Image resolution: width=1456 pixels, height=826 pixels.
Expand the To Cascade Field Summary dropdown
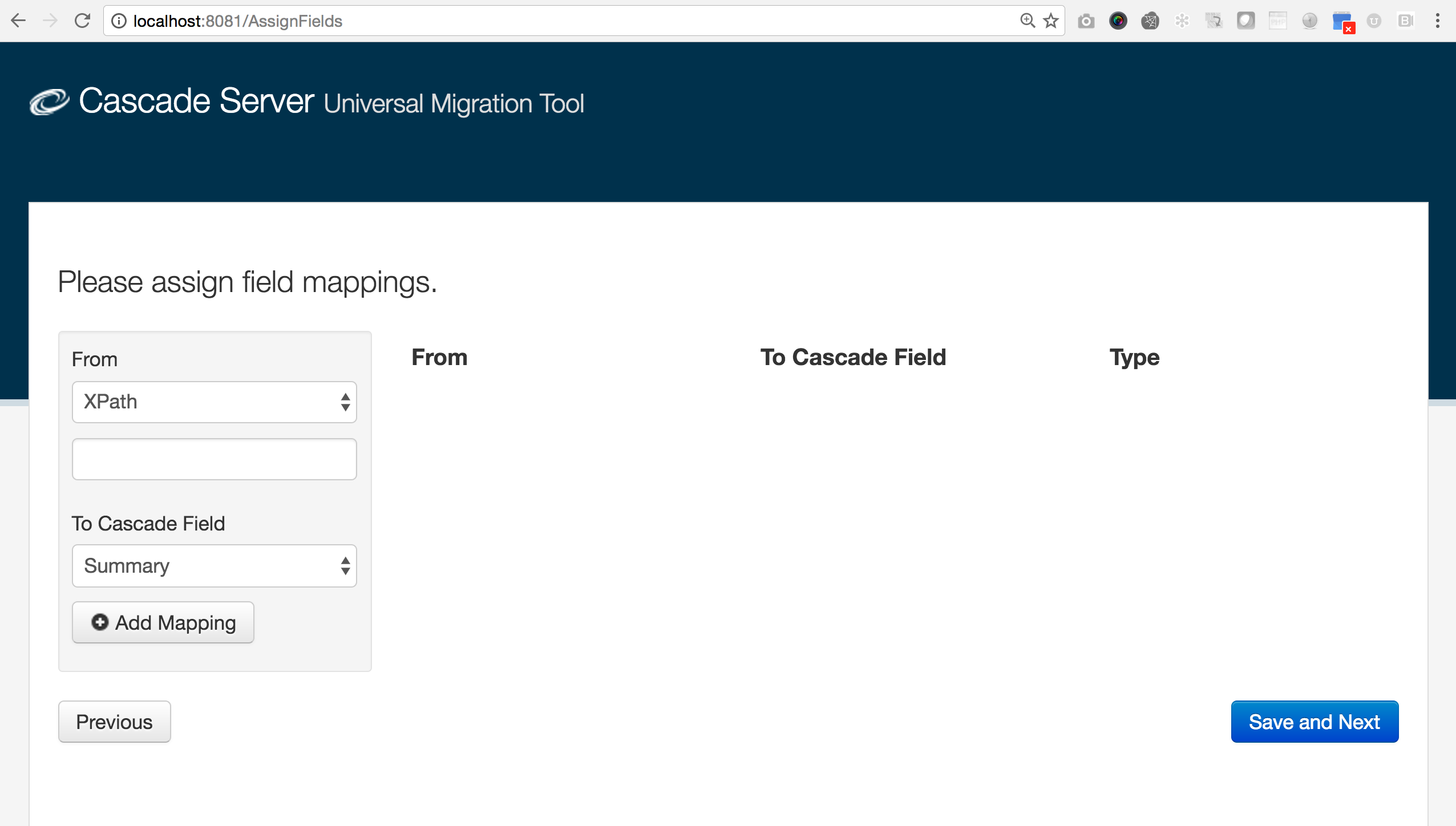point(213,565)
